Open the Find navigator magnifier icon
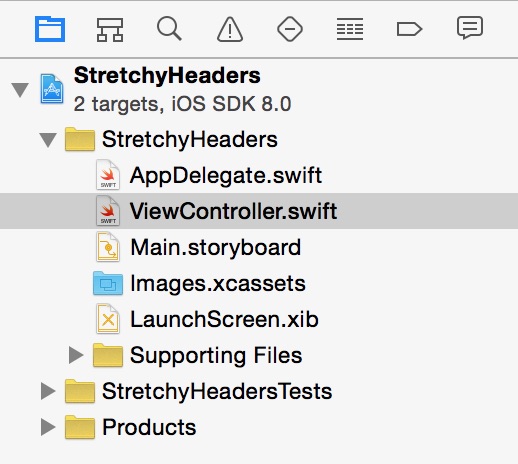 169,29
